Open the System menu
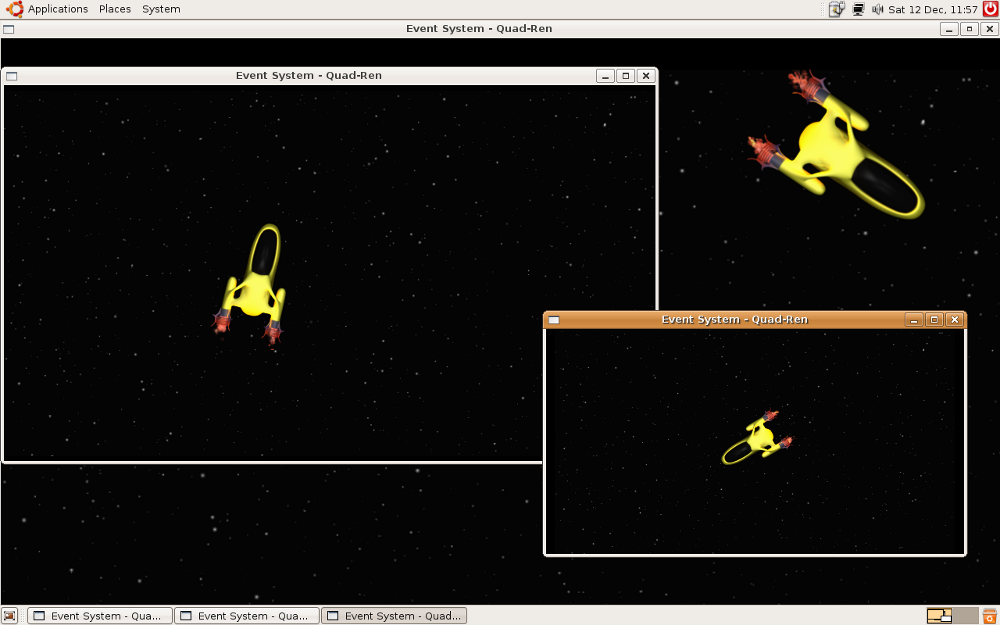 (161, 9)
